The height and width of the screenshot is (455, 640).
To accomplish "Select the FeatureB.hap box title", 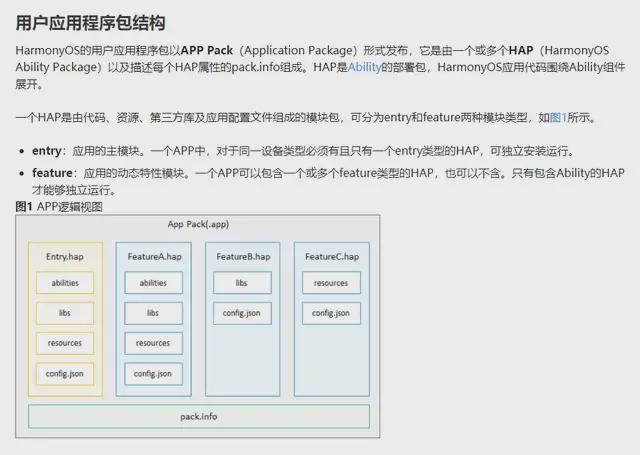I will tap(243, 257).
